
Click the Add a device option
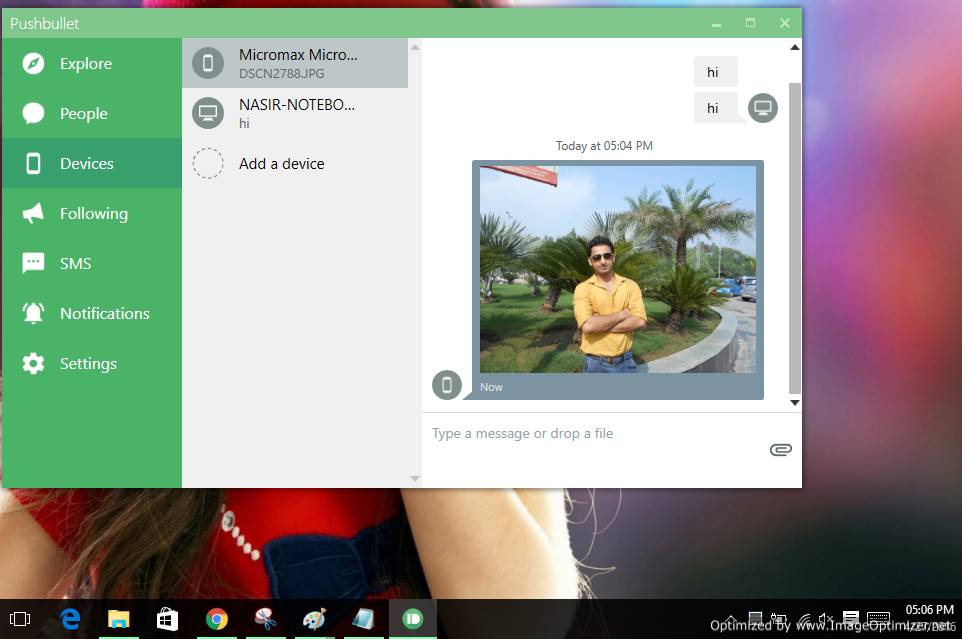(295, 164)
